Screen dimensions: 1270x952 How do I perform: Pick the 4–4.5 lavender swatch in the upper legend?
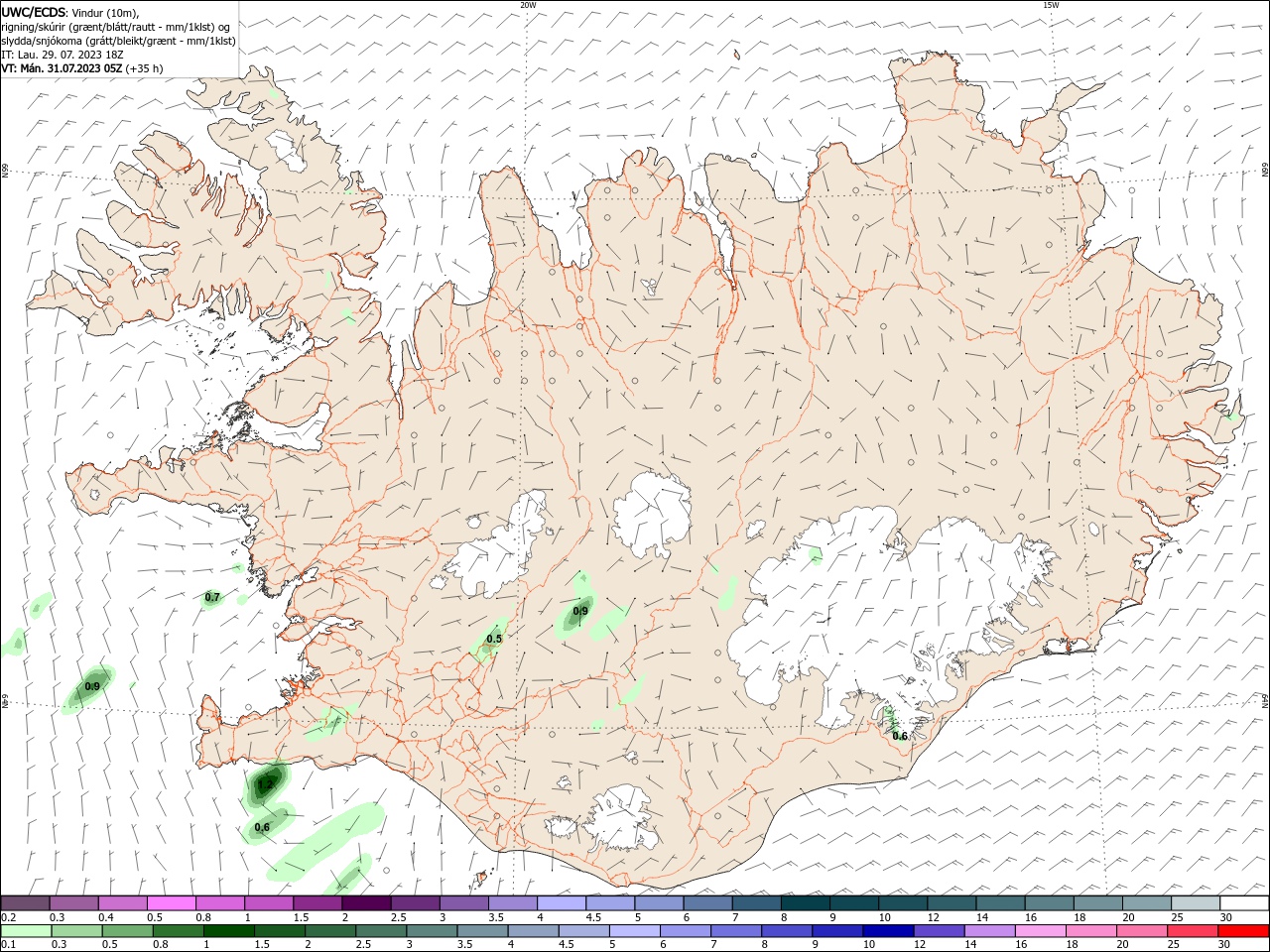click(563, 903)
